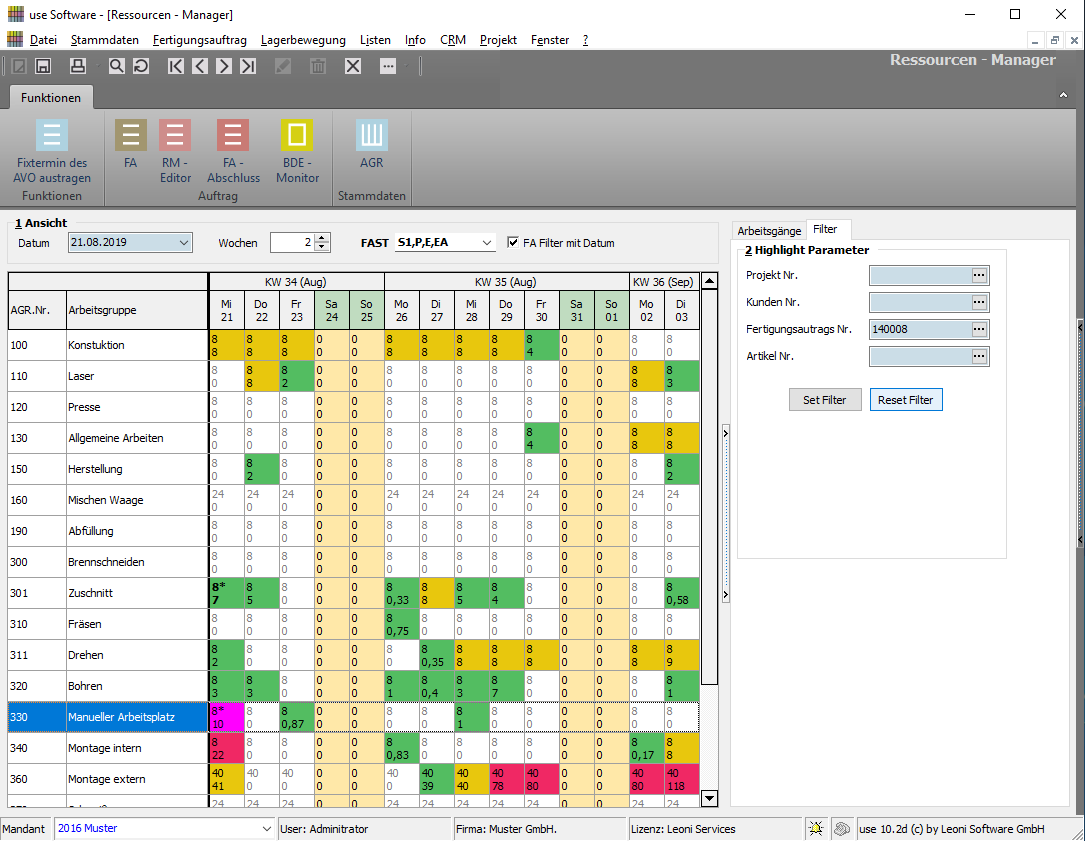
Task: Click into the Projekt Nr. field
Action: coord(920,275)
